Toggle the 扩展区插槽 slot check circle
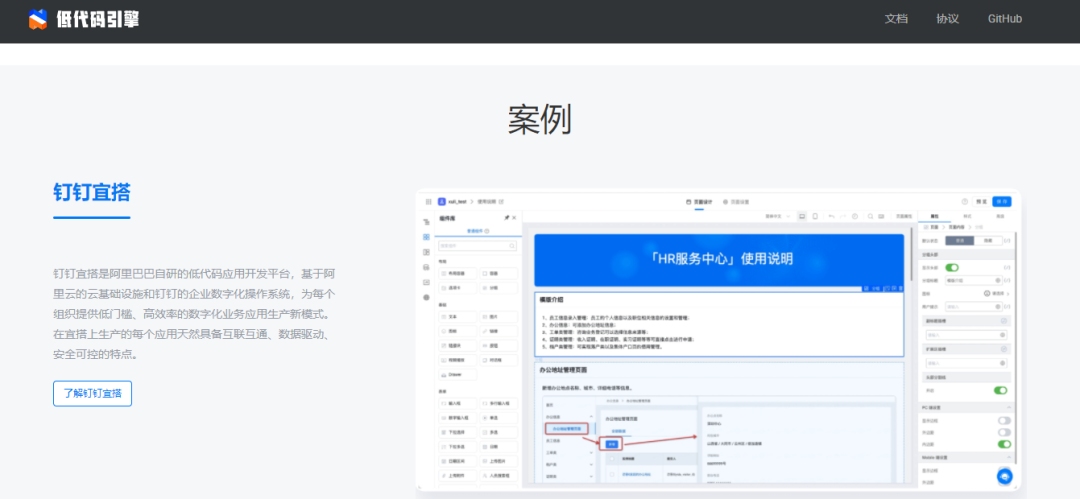This screenshot has height=499, width=1080. point(1004,349)
